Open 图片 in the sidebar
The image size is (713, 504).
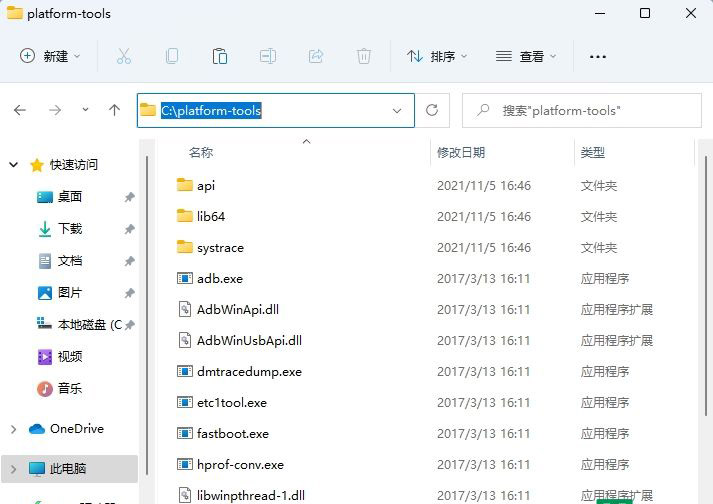click(x=70, y=292)
